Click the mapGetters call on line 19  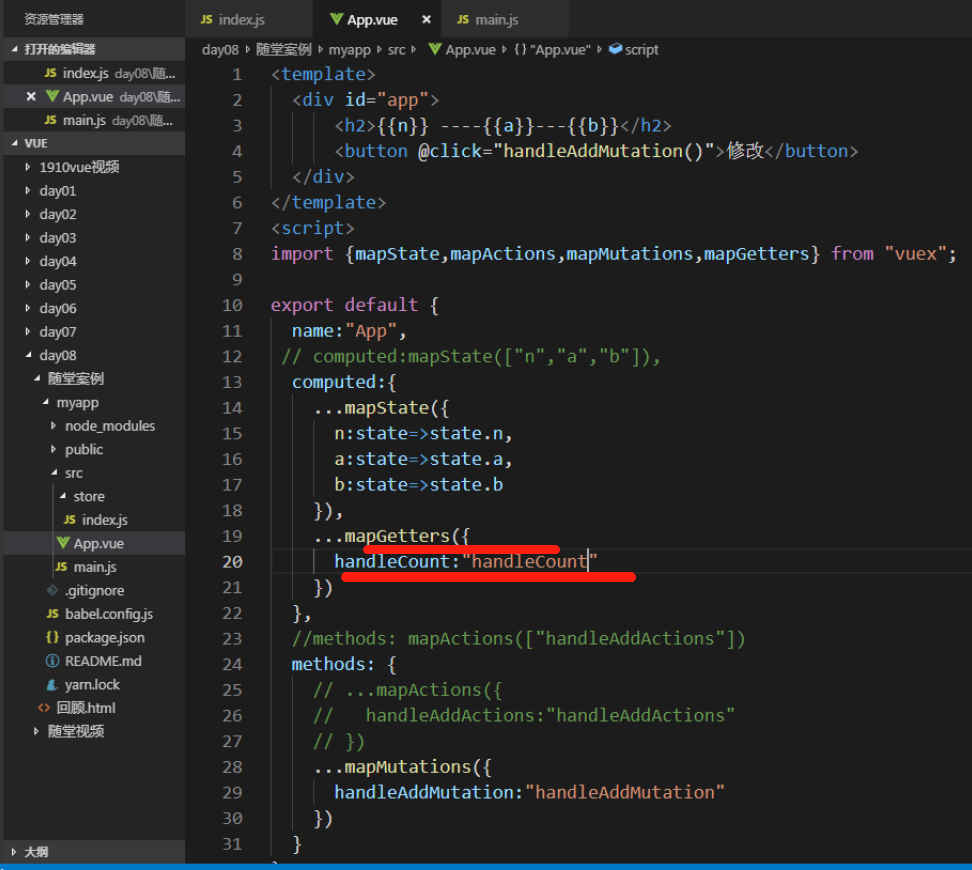point(397,536)
